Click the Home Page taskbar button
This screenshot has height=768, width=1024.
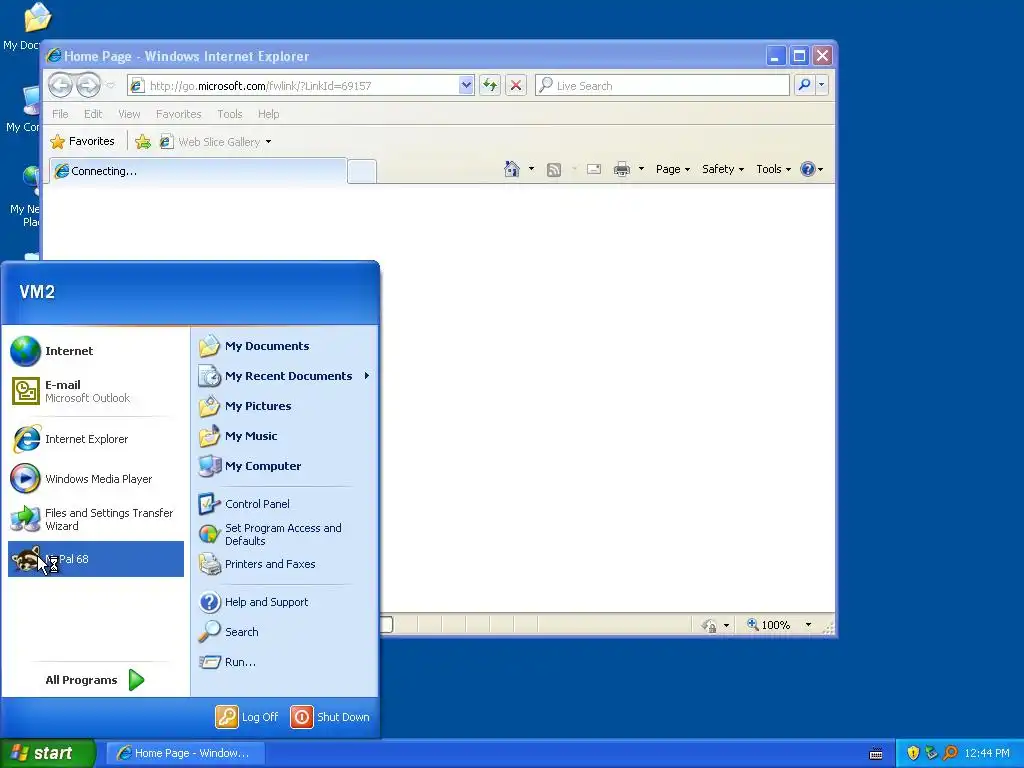click(185, 753)
